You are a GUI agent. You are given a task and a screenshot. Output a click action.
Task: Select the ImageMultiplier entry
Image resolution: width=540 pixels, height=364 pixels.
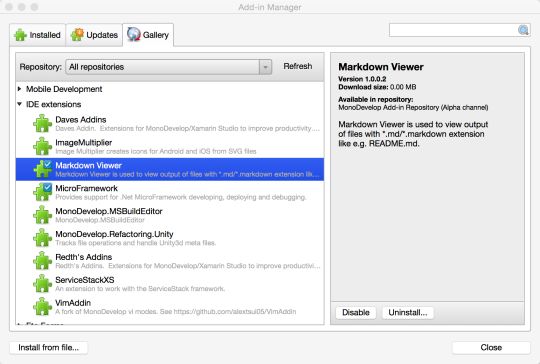[x=170, y=146]
